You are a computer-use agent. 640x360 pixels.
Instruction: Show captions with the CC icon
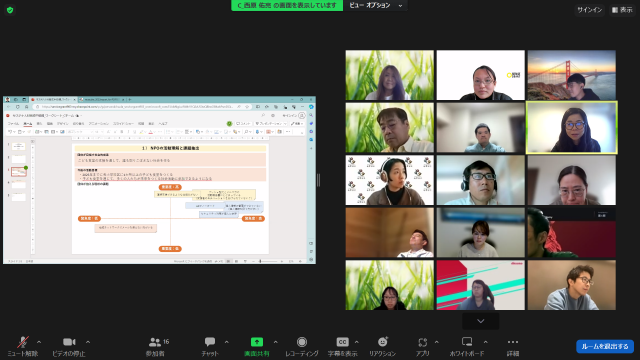point(342,342)
